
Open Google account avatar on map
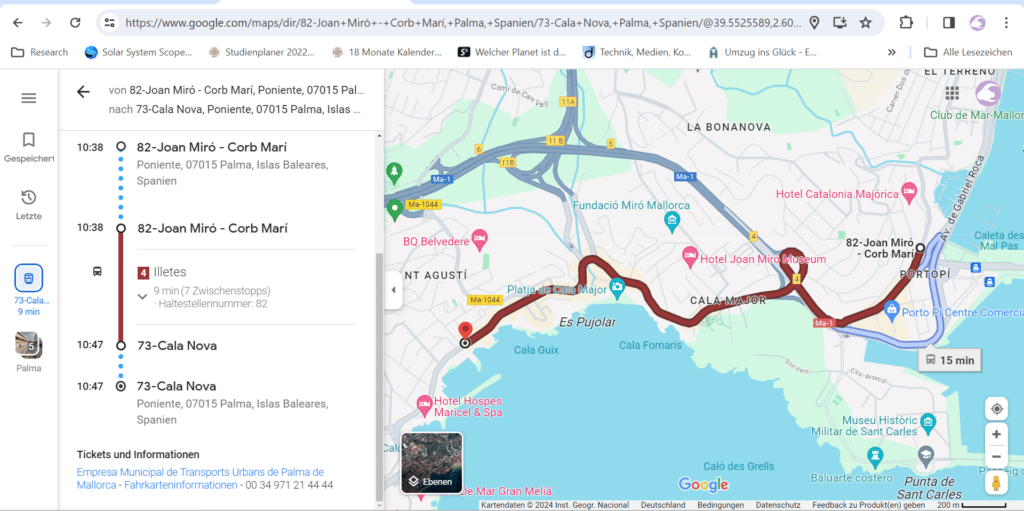point(988,93)
